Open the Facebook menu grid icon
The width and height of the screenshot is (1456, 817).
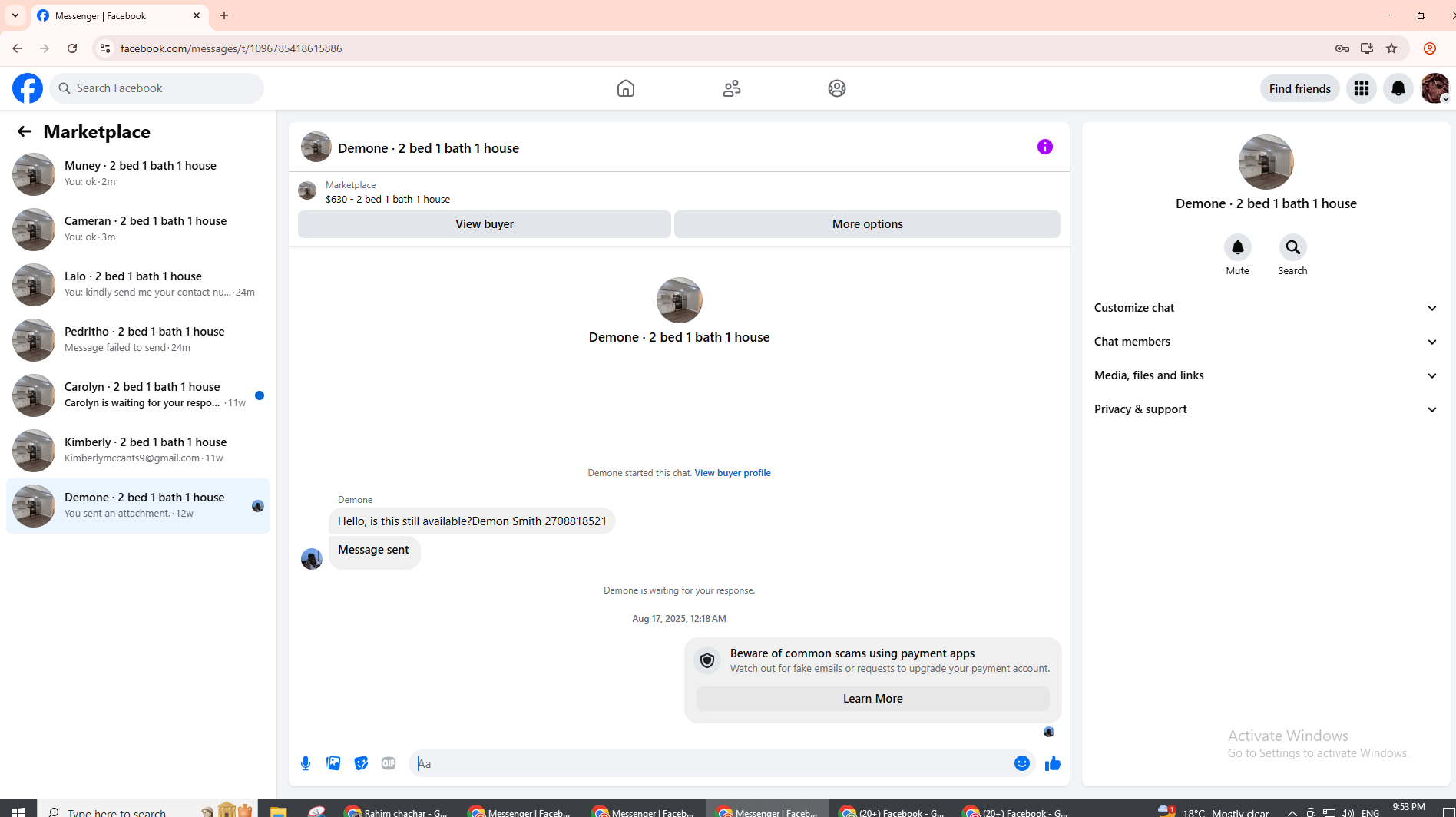point(1362,88)
